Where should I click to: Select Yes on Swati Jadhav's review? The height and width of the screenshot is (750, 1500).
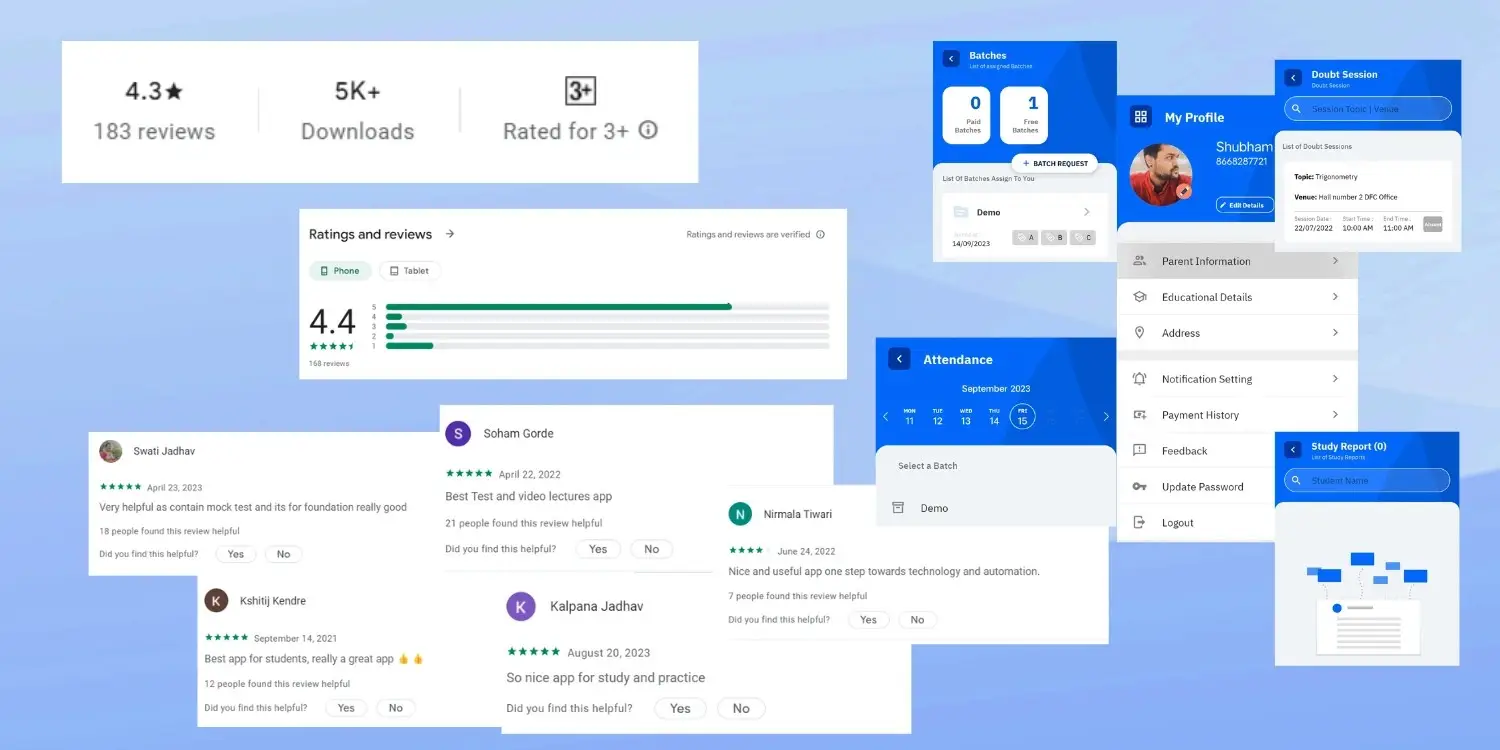[236, 554]
